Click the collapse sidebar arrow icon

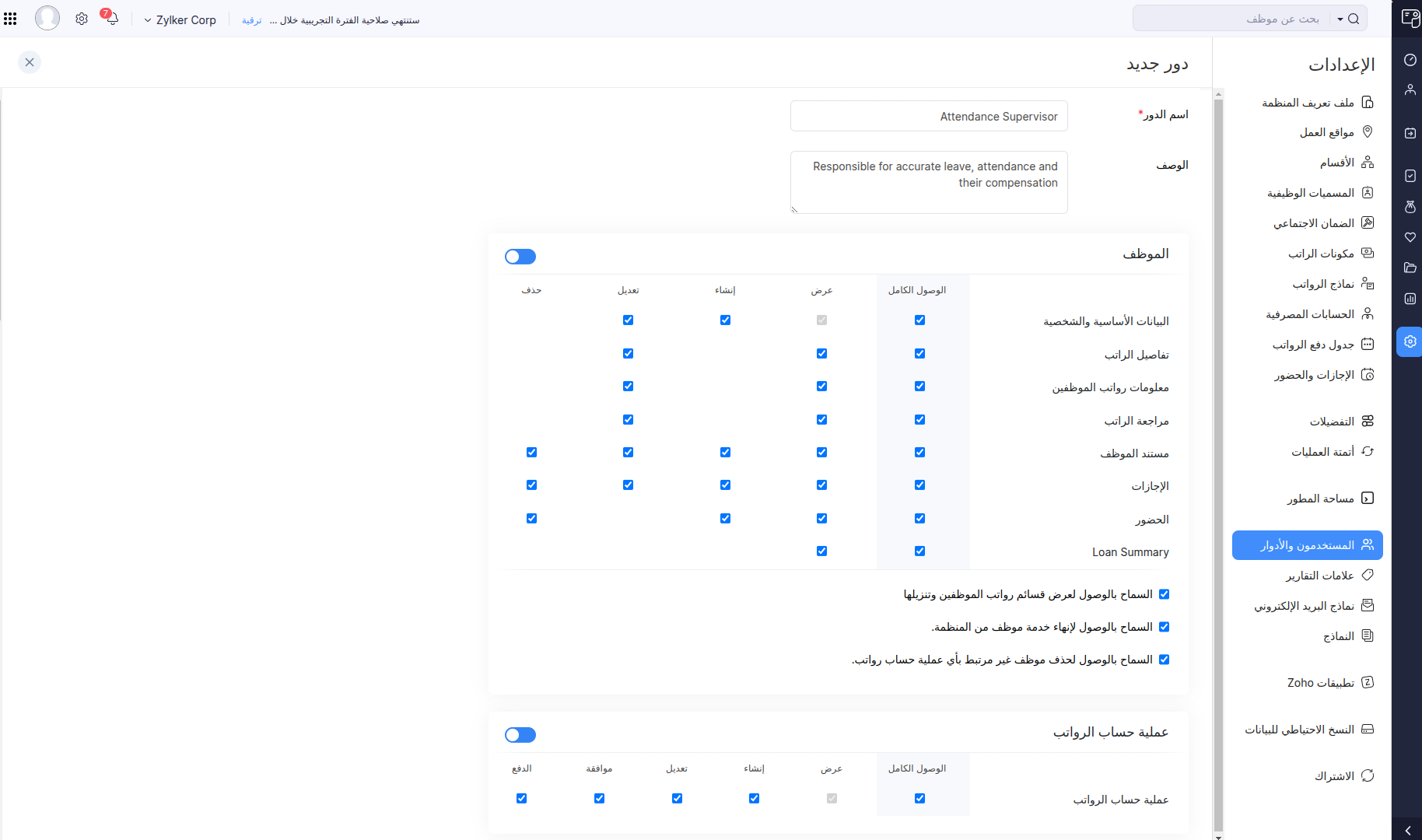[x=1408, y=830]
